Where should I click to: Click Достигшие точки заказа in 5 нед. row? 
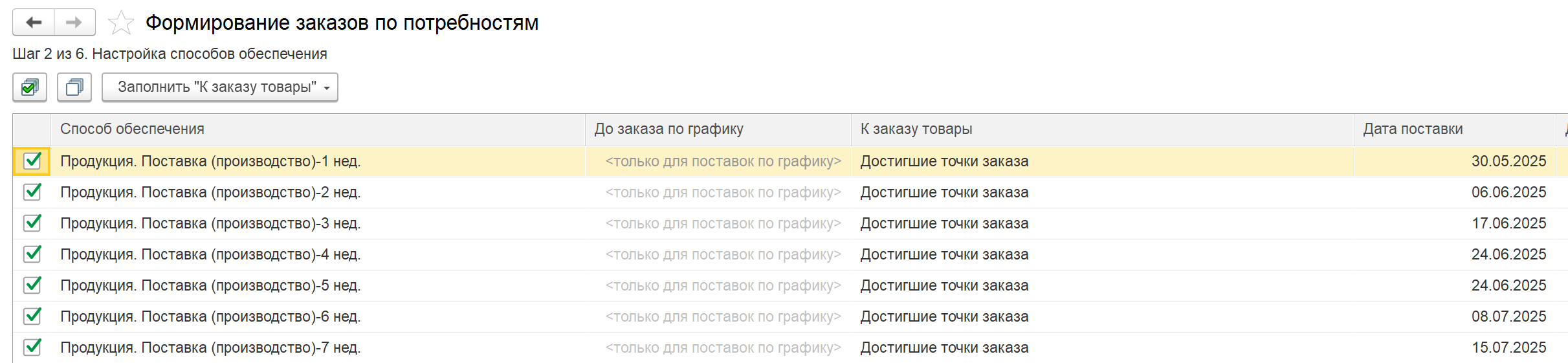click(944, 286)
